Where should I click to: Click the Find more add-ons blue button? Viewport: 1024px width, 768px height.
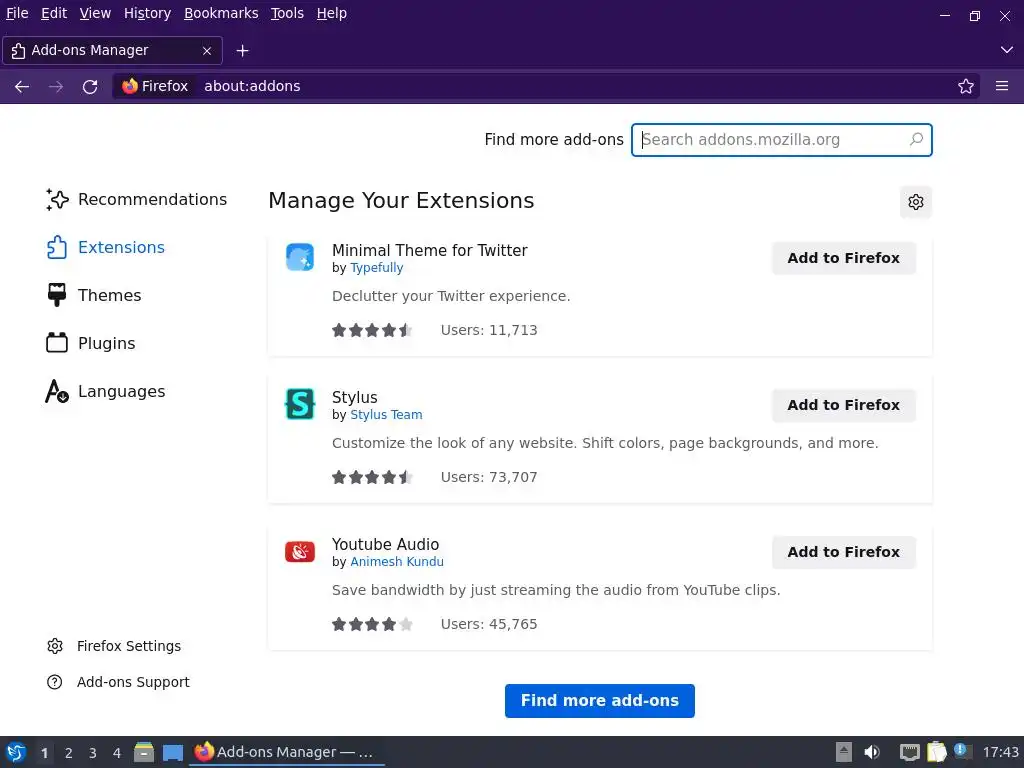(600, 701)
